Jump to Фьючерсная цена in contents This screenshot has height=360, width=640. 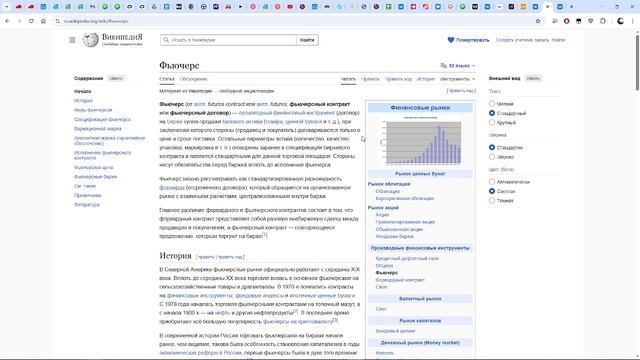pyautogui.click(x=93, y=167)
